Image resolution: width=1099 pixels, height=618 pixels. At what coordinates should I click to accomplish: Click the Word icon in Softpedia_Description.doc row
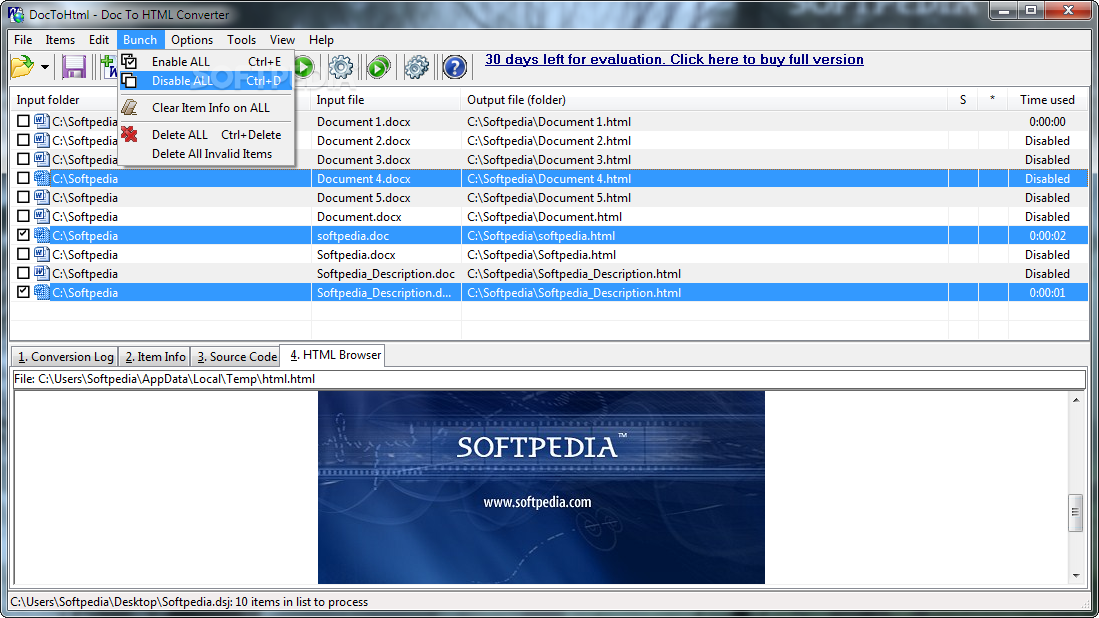41,273
